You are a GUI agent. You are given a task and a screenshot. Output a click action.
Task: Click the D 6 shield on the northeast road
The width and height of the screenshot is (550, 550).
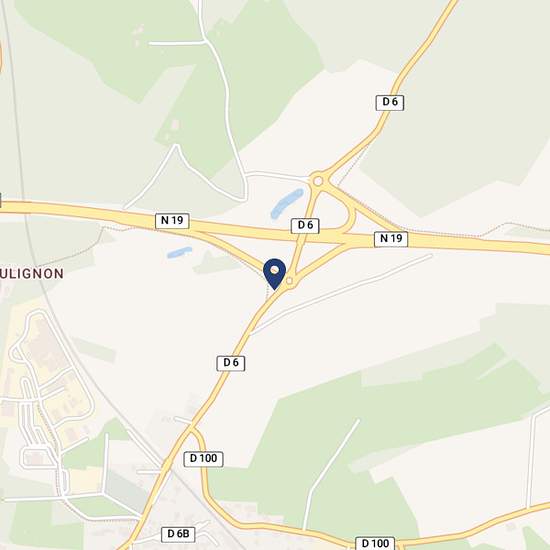click(390, 102)
